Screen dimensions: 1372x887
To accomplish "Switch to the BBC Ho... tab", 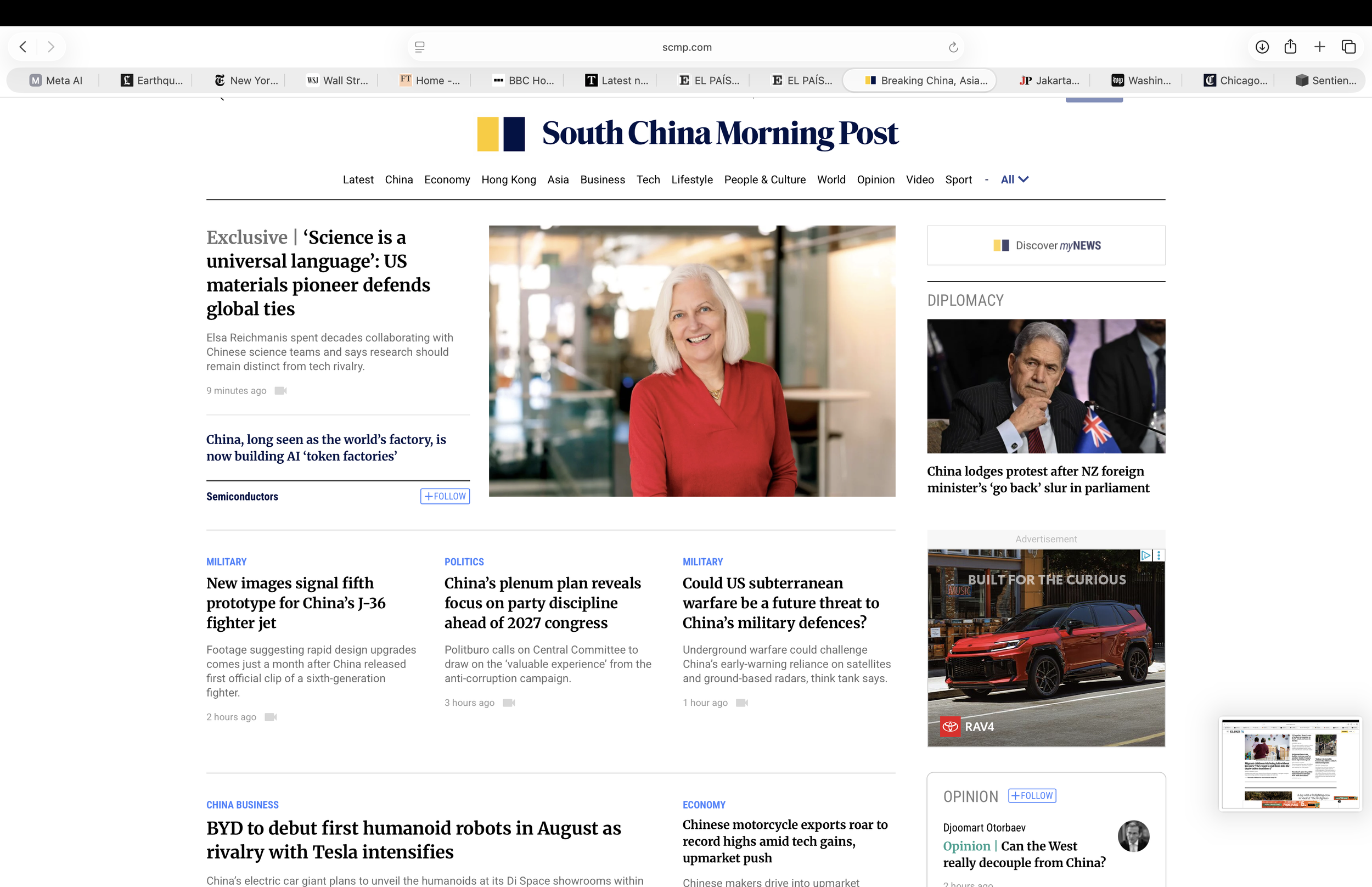I will (x=524, y=81).
